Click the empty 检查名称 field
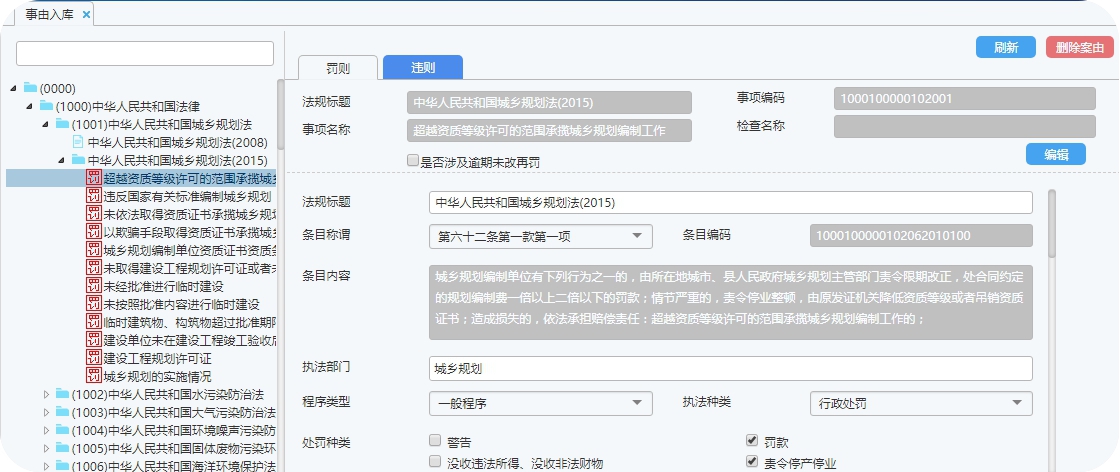1120x472 pixels. click(x=964, y=126)
